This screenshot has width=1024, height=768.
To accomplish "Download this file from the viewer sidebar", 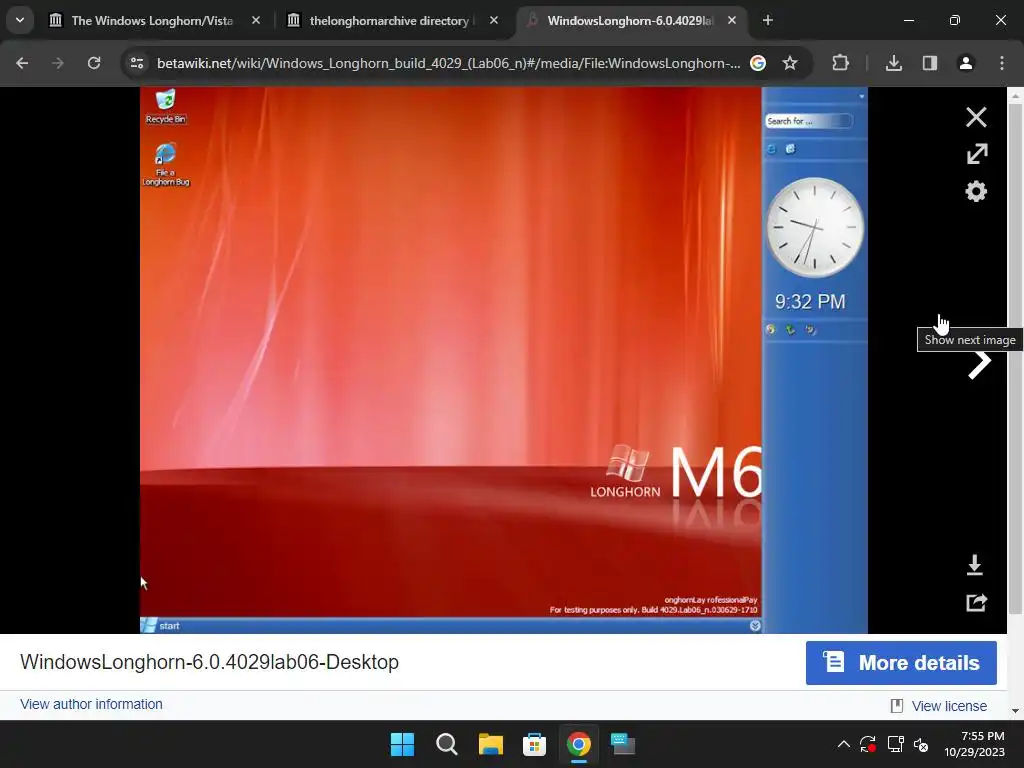I will pos(974,565).
